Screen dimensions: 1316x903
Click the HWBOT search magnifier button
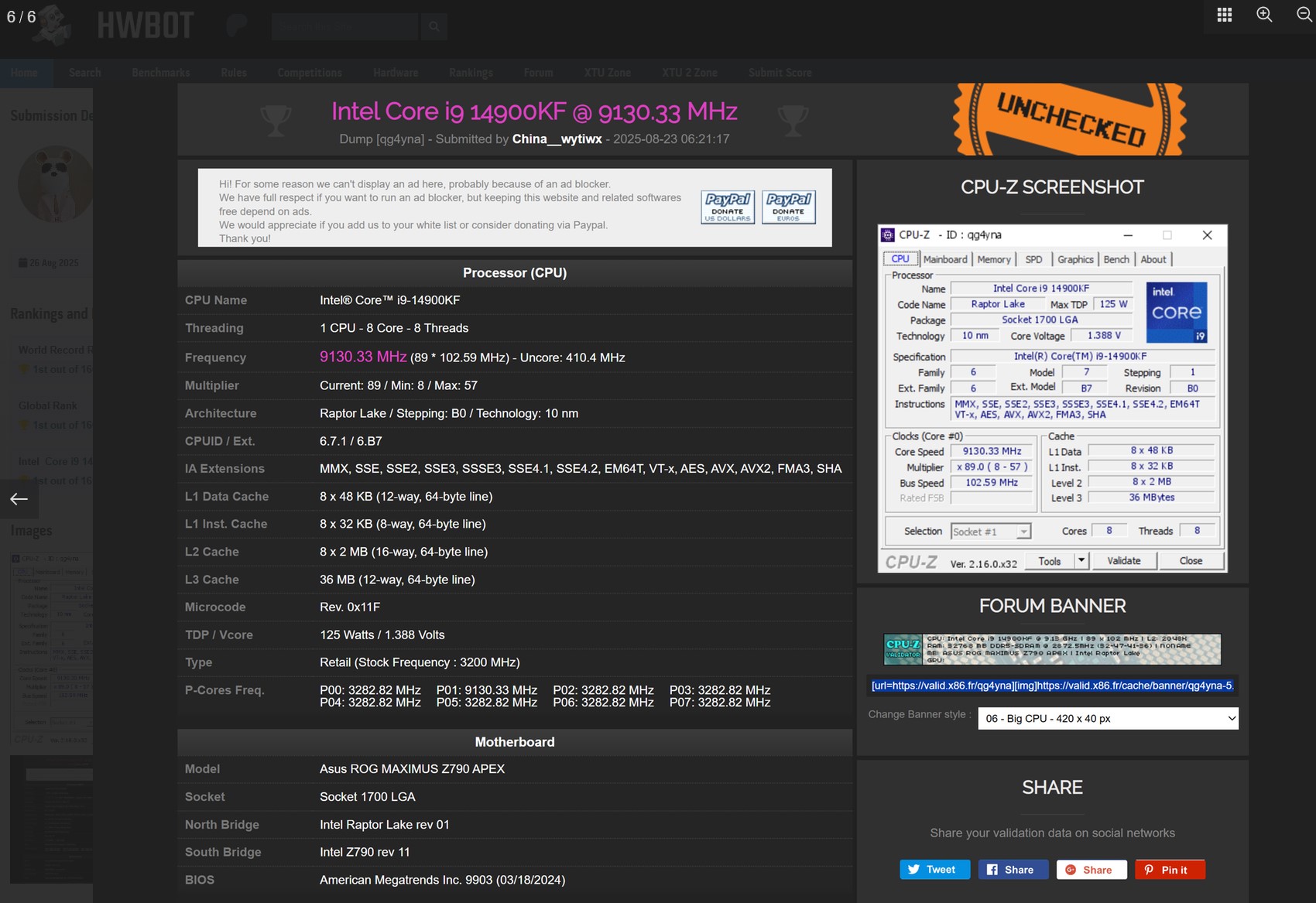pos(434,27)
